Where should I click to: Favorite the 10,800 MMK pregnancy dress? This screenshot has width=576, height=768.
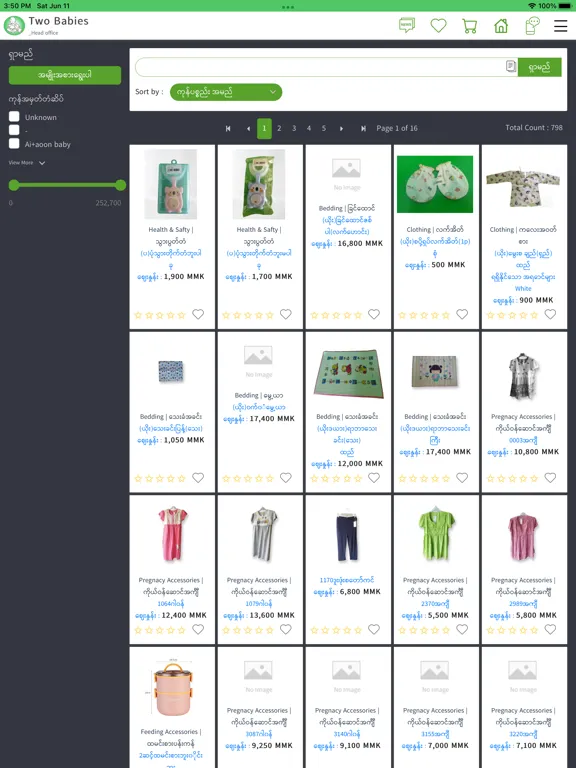550,478
